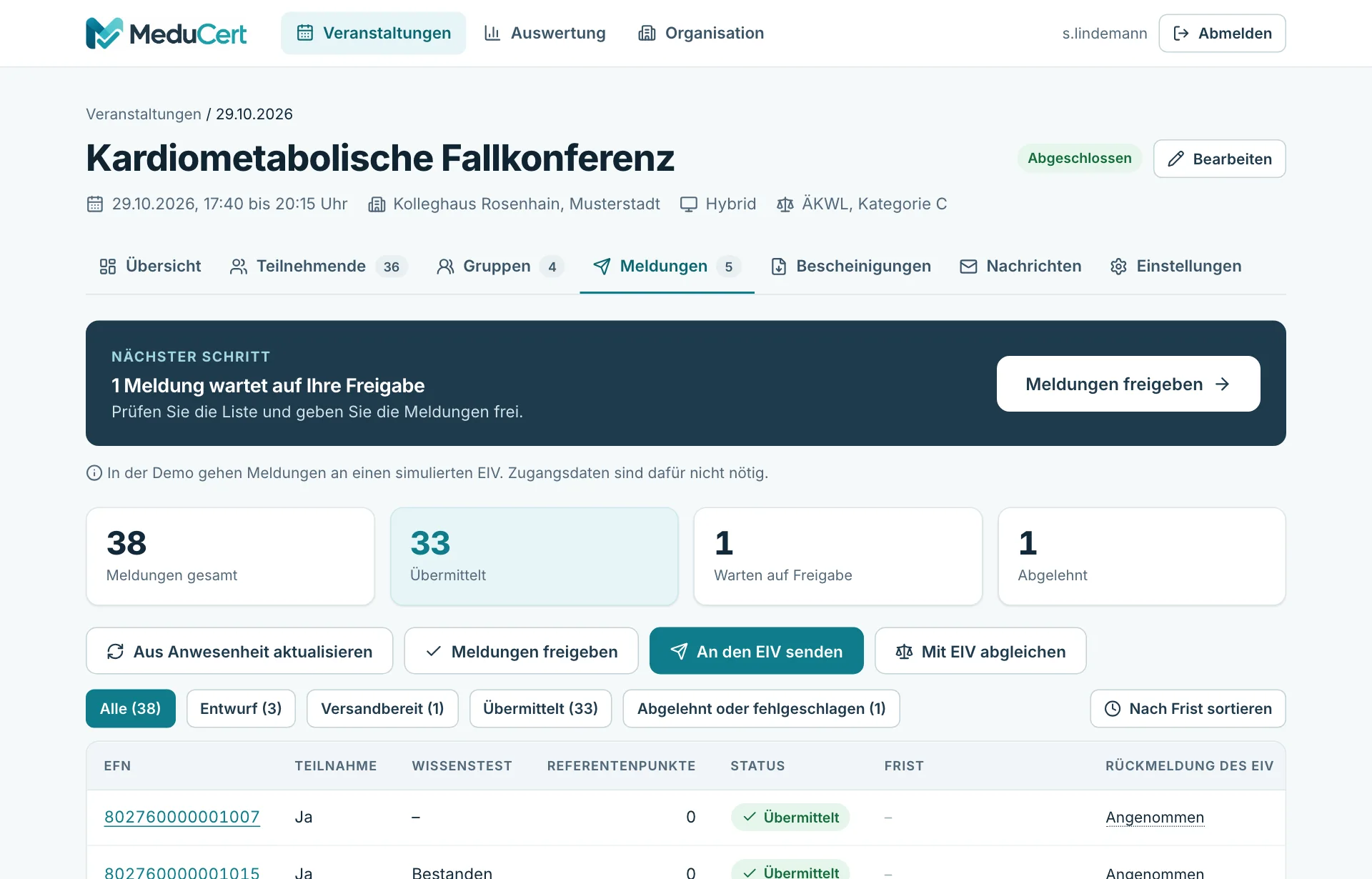
Task: Click the Kolleghaus Rosenhain, Musterstadt location text
Action: (527, 204)
